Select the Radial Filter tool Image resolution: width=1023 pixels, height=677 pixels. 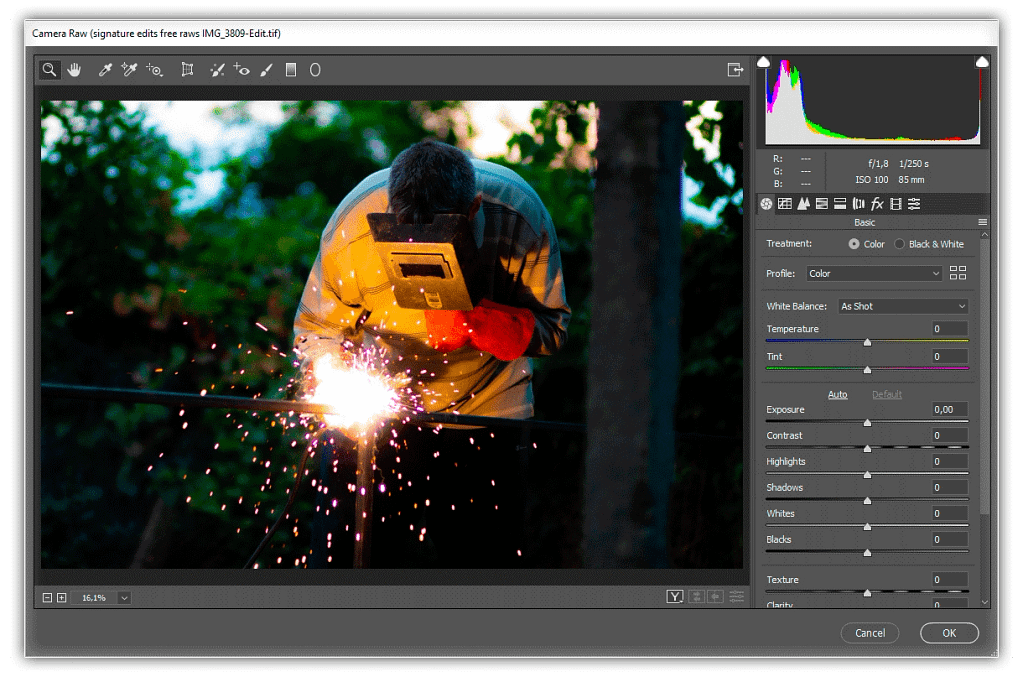coord(315,70)
